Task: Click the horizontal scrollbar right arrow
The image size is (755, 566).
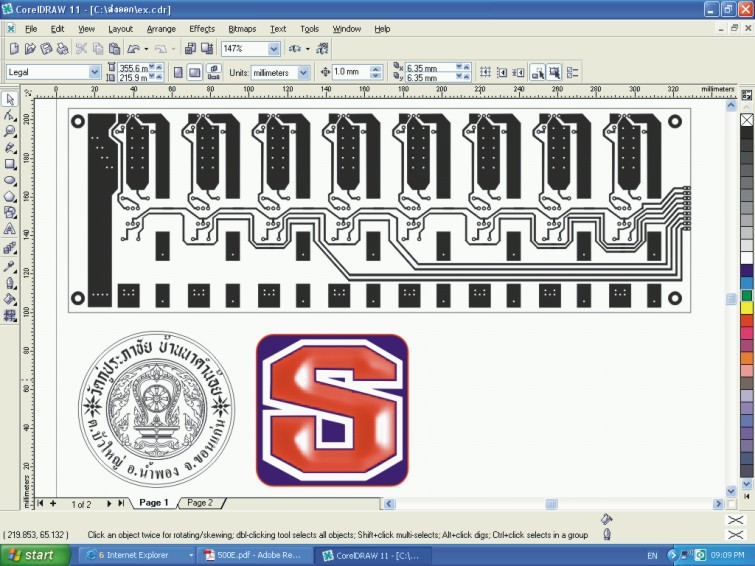Action: coord(718,504)
